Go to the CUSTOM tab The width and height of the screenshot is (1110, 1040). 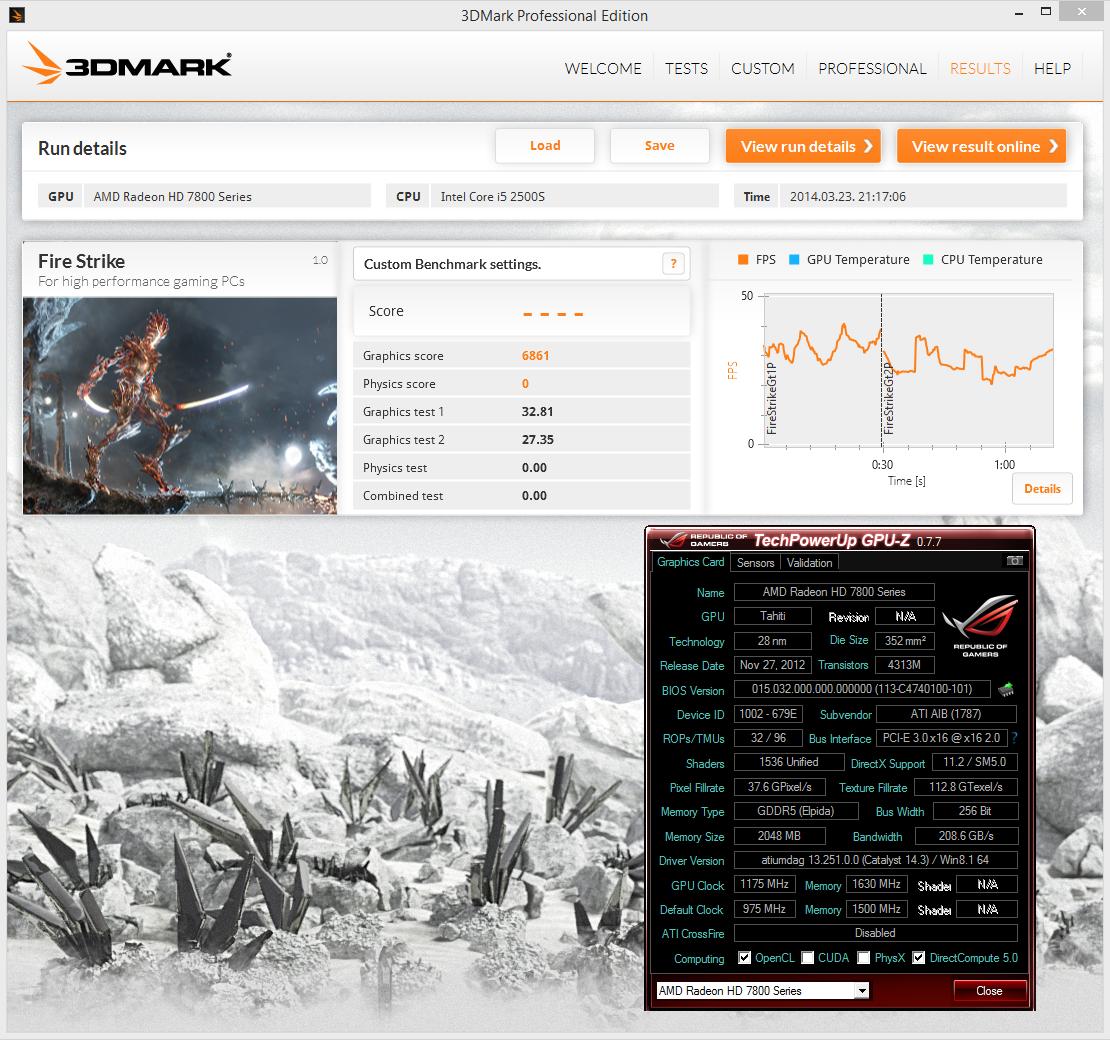coord(762,69)
